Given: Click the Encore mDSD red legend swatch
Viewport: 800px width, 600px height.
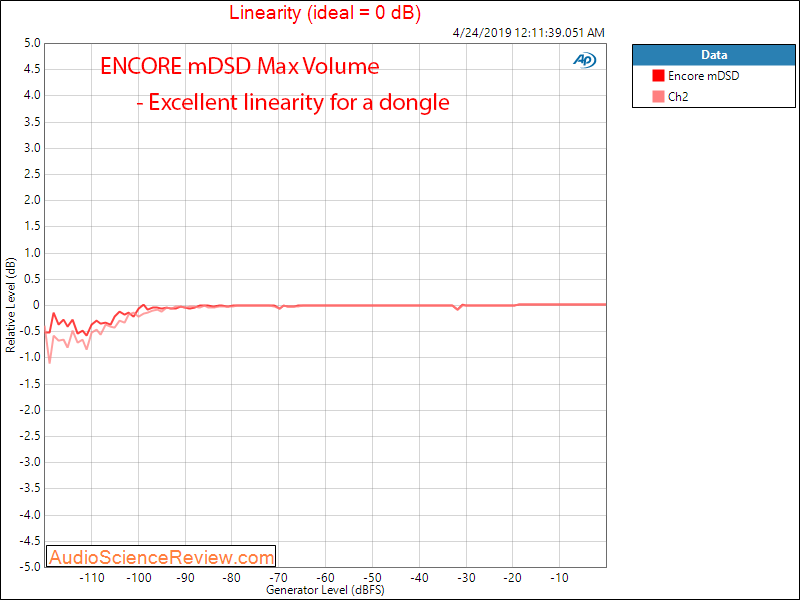Looking at the screenshot, I should click(x=658, y=76).
